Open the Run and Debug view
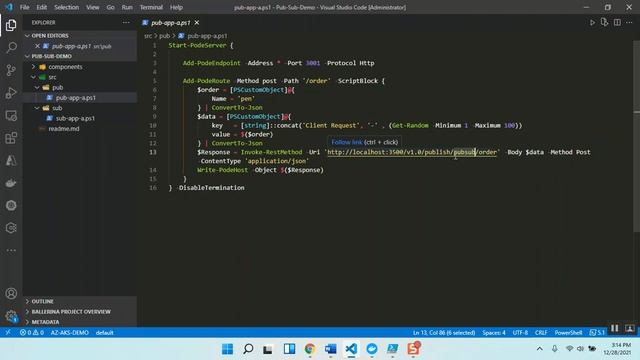Image resolution: width=640 pixels, height=360 pixels. pyautogui.click(x=11, y=93)
